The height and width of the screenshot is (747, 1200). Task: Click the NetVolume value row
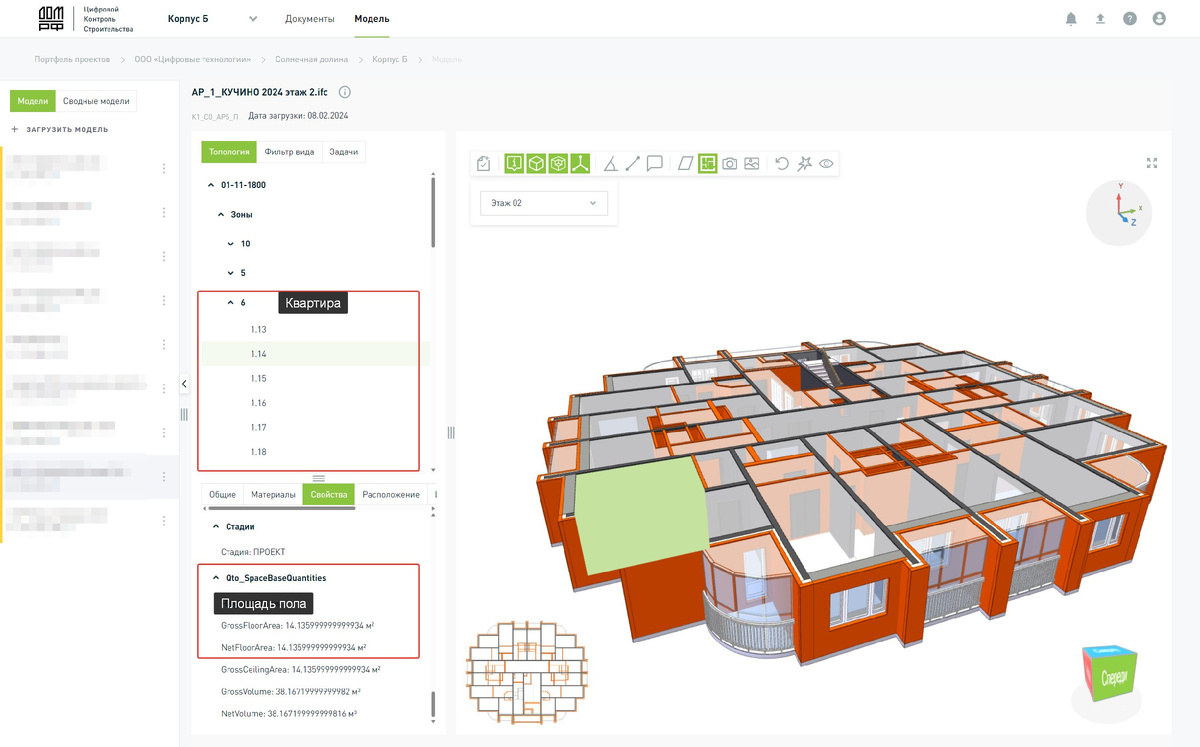(x=289, y=714)
